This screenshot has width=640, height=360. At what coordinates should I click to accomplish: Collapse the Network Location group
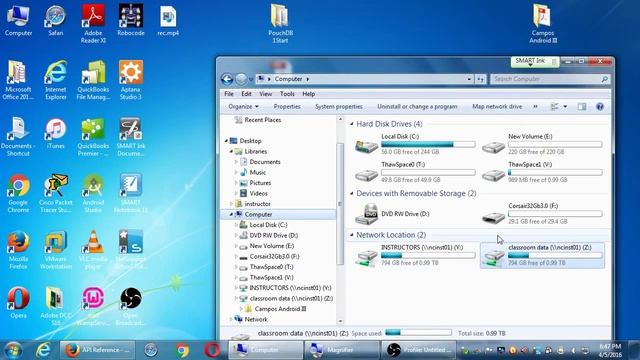click(x=351, y=235)
